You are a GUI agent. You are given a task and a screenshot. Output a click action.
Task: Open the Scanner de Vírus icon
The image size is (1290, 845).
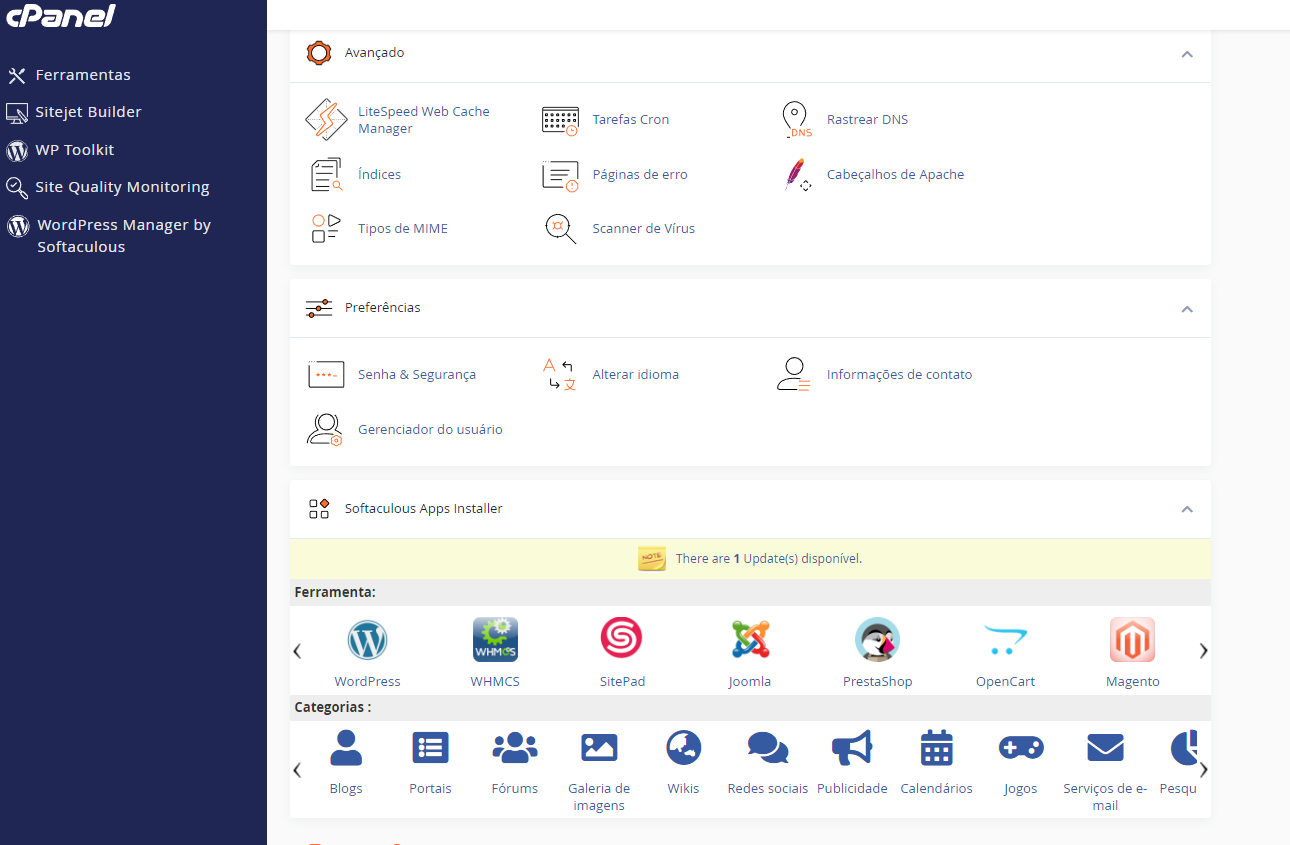pos(560,229)
